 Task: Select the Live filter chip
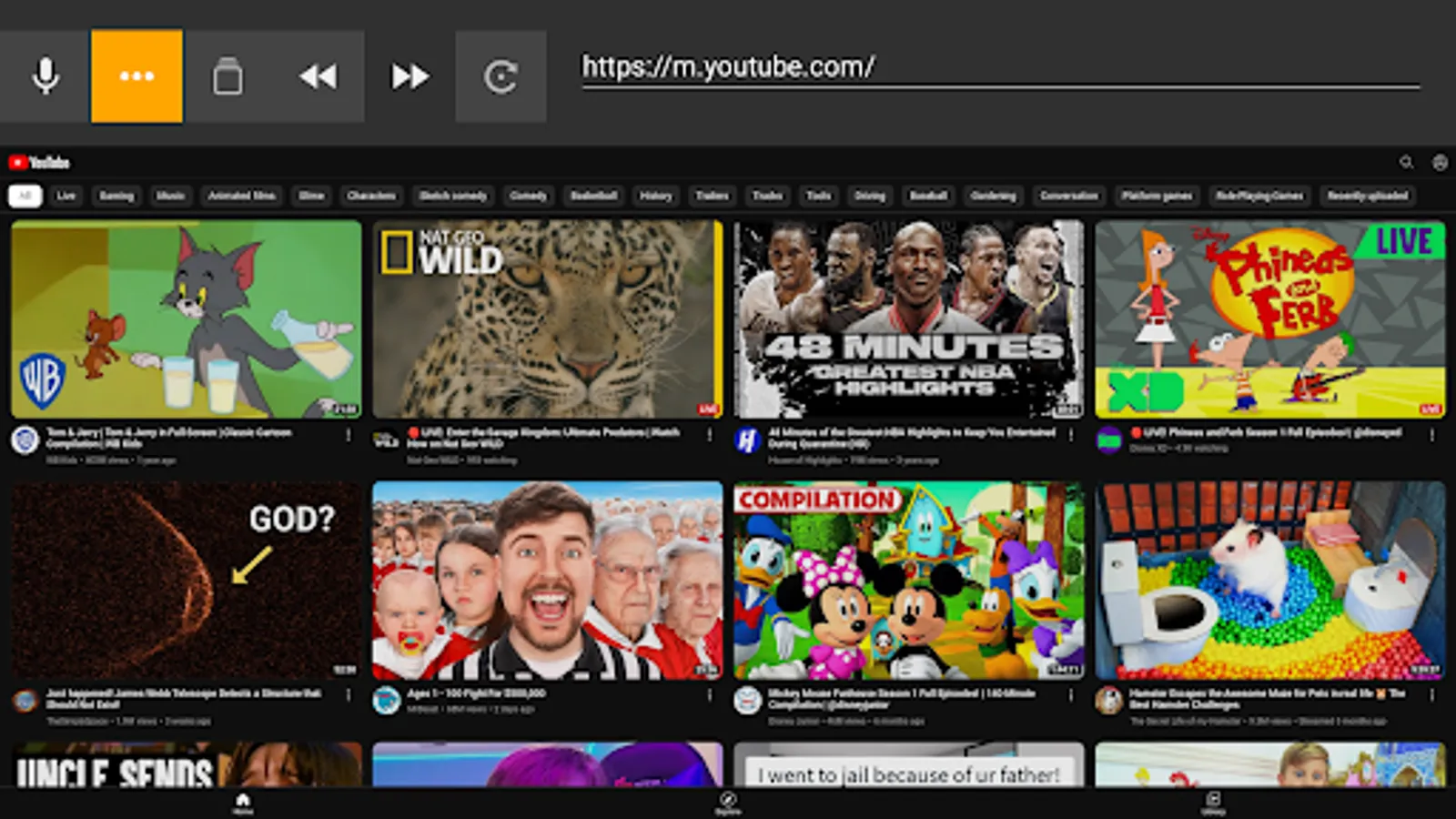pyautogui.click(x=66, y=196)
